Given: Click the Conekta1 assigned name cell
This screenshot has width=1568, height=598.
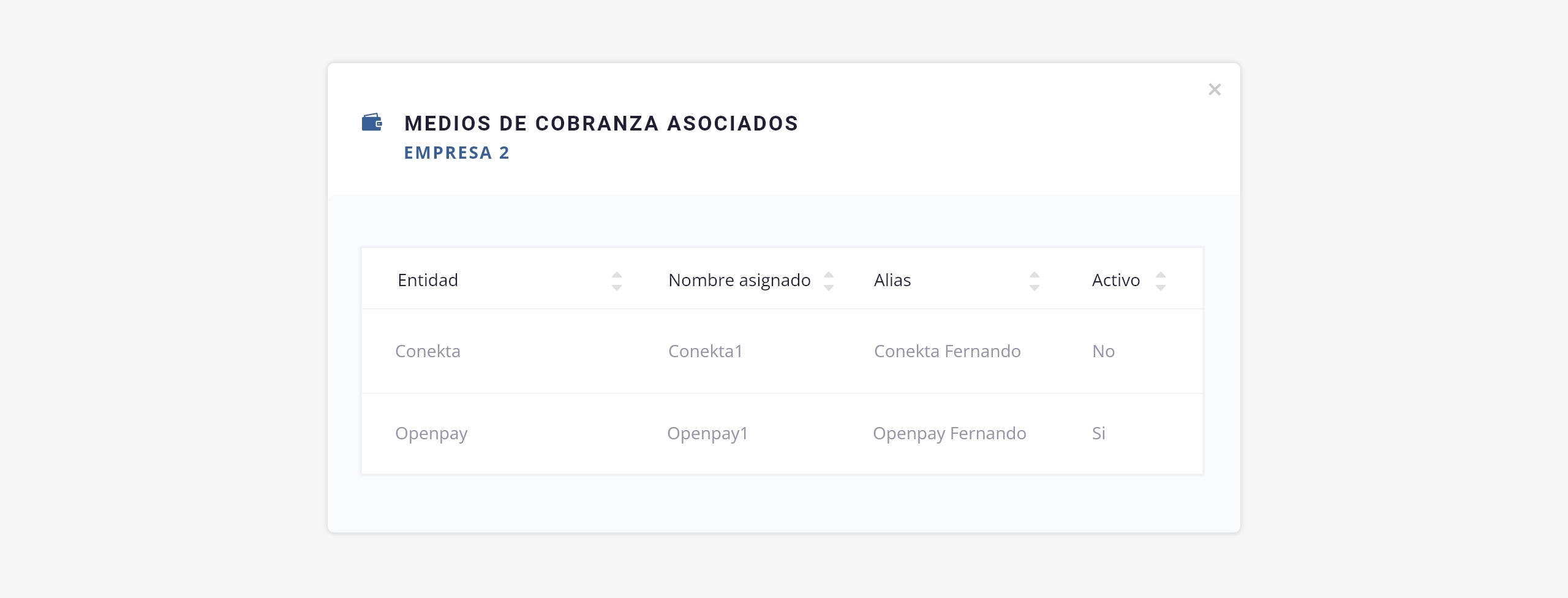Looking at the screenshot, I should [x=705, y=351].
